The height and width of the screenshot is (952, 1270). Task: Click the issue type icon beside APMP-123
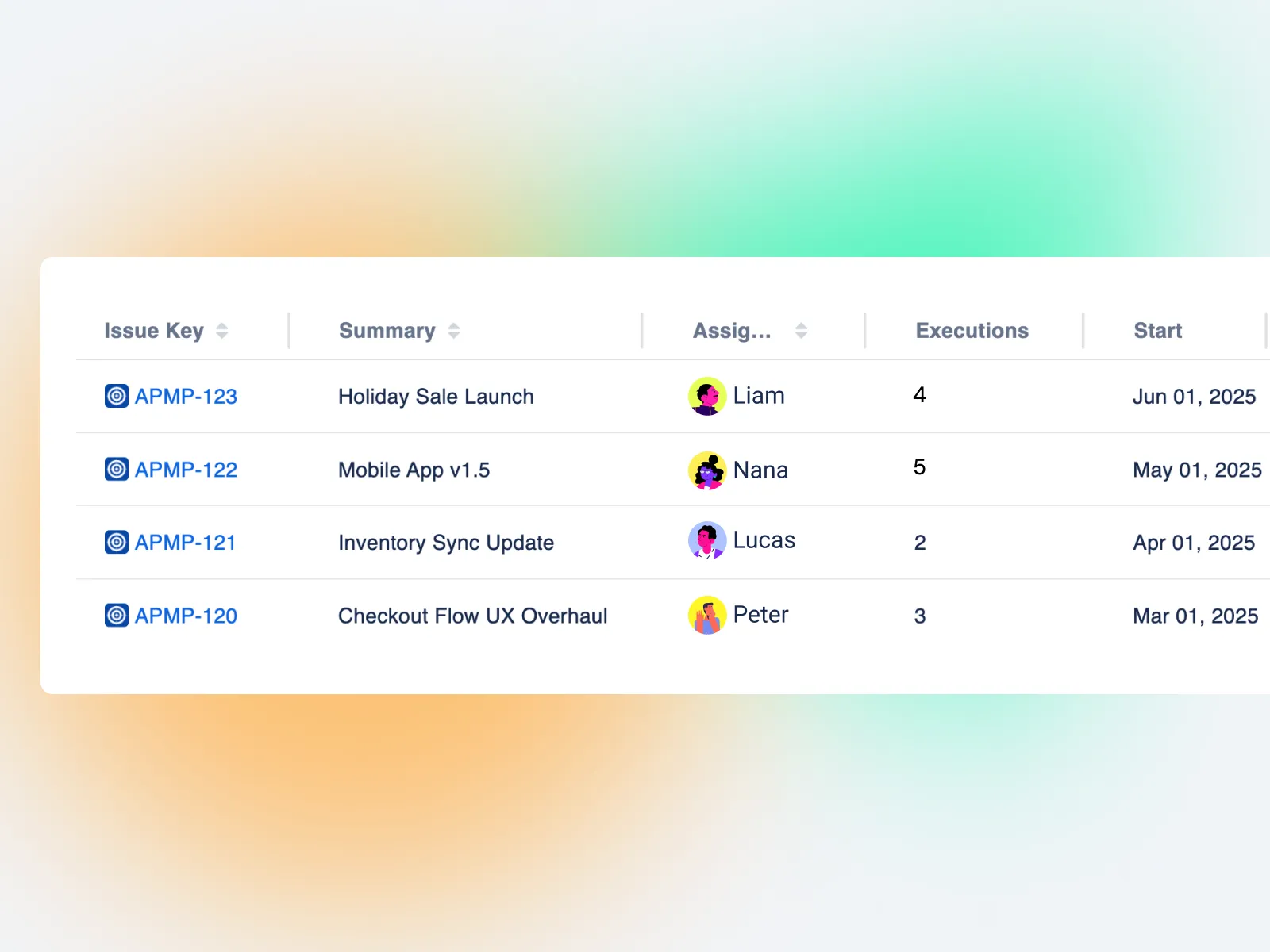click(117, 396)
